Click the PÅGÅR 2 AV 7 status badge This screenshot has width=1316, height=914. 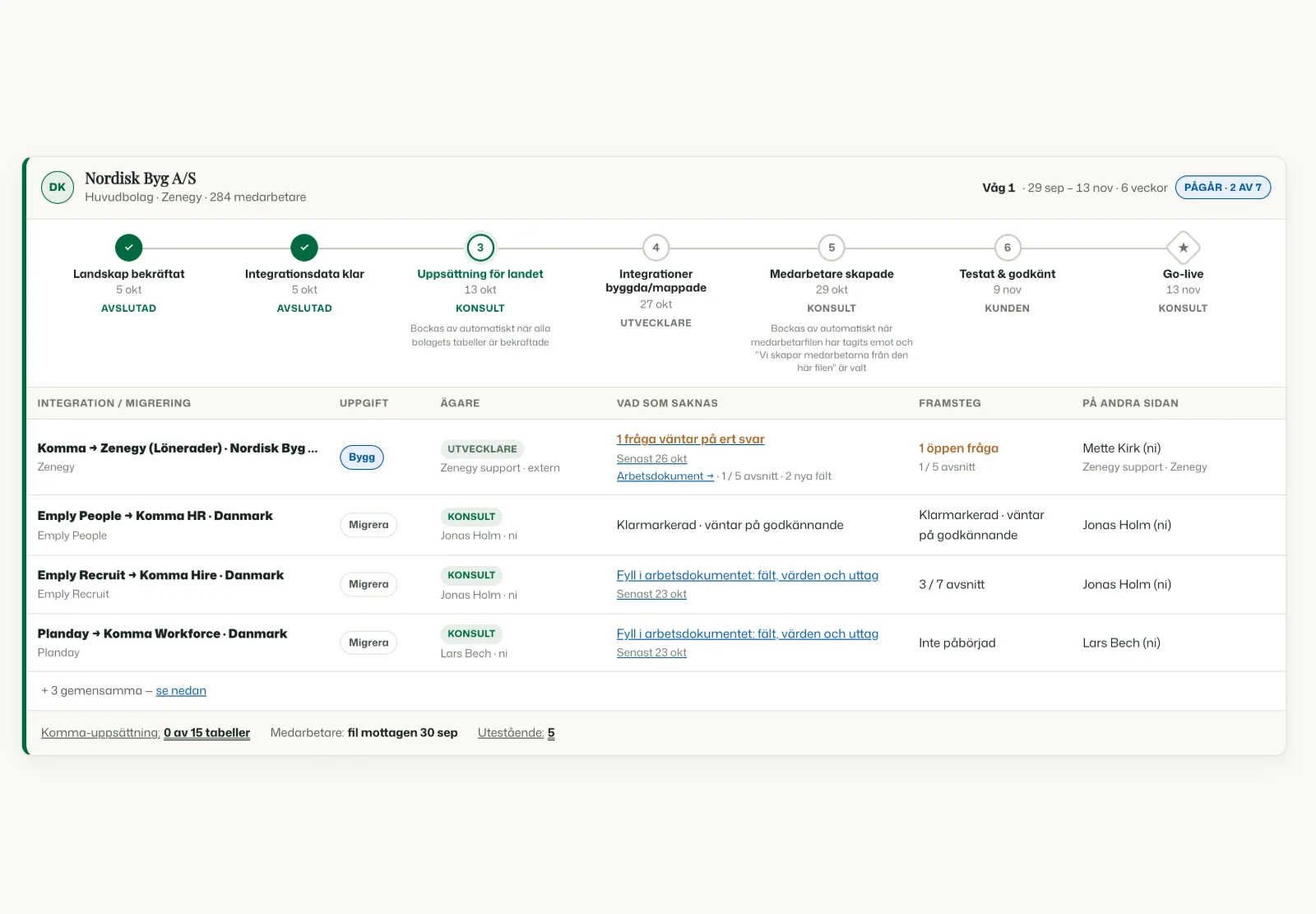tap(1223, 188)
